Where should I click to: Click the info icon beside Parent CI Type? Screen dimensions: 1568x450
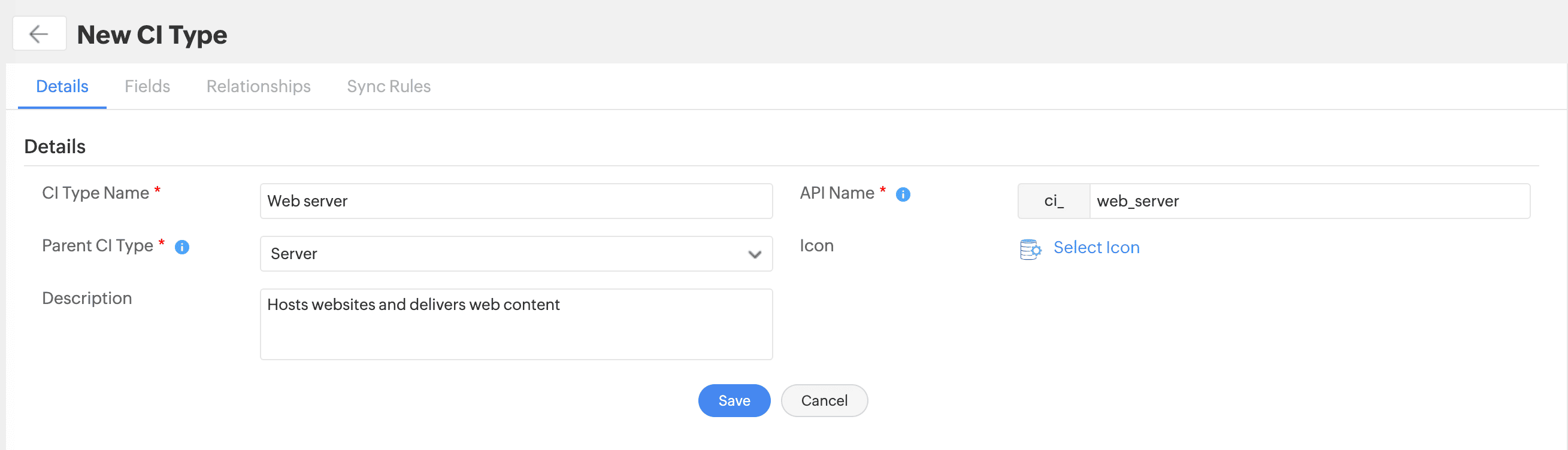pos(182,247)
